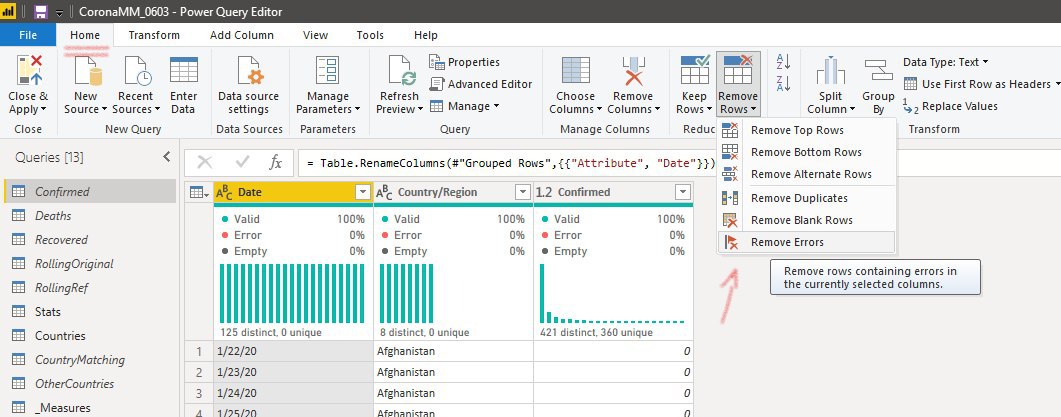This screenshot has width=1061, height=417.
Task: Select Remove Blank Rows menu item
Action: [807, 220]
